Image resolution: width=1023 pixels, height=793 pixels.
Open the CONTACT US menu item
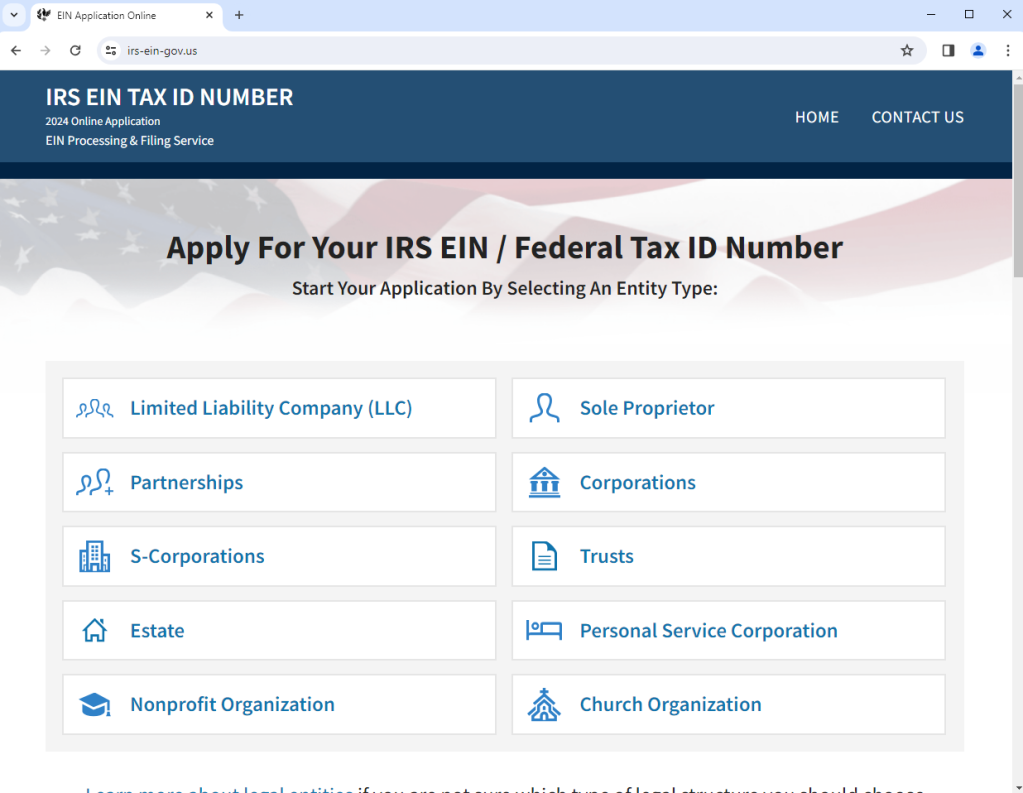[917, 117]
